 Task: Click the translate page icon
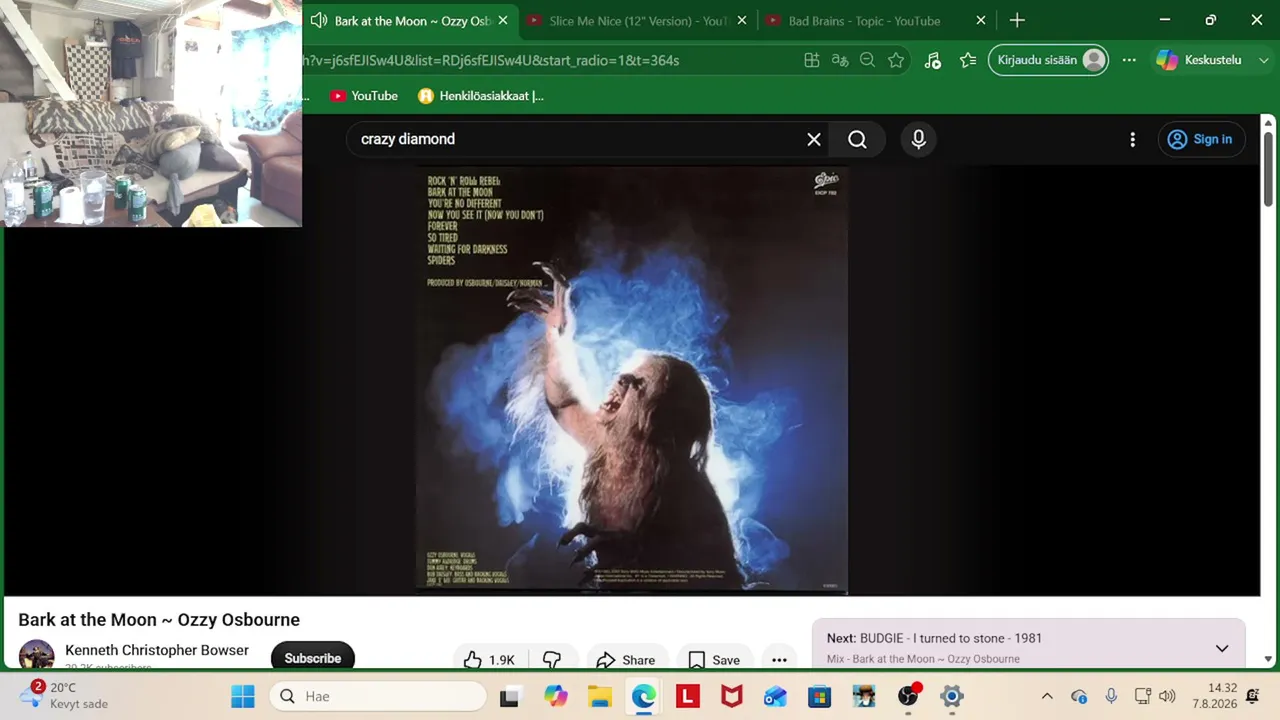point(840,60)
